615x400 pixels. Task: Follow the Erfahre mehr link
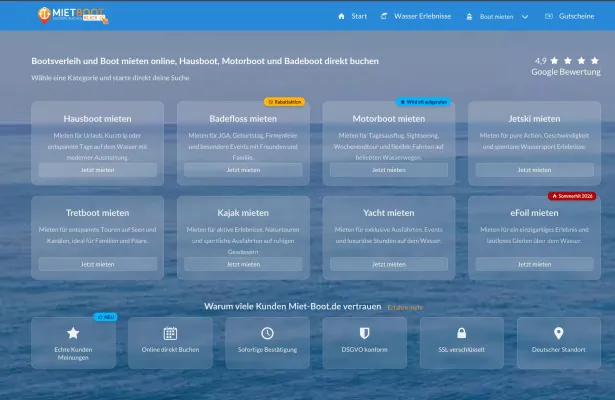tap(405, 307)
